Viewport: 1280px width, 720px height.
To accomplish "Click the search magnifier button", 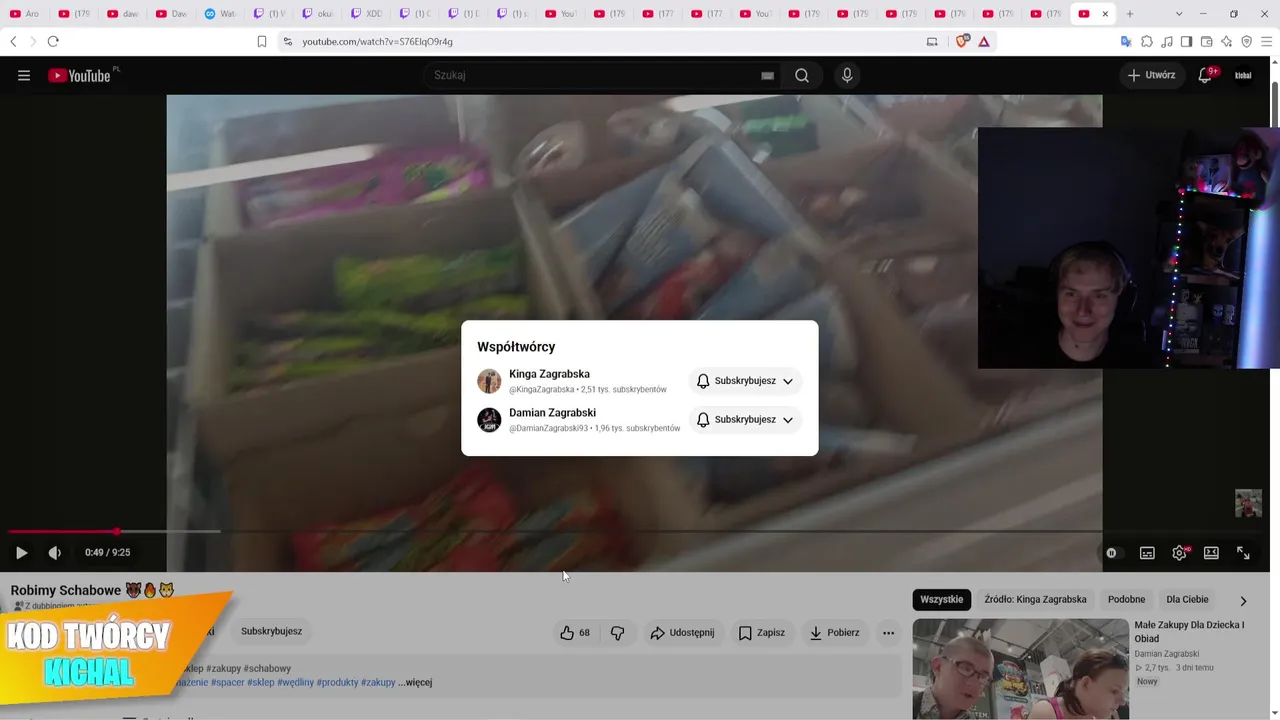I will (802, 75).
